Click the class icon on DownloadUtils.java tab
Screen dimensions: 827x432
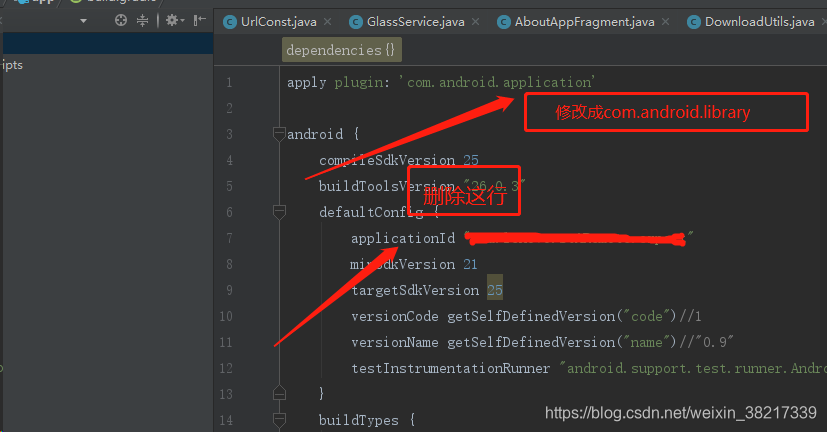click(694, 22)
